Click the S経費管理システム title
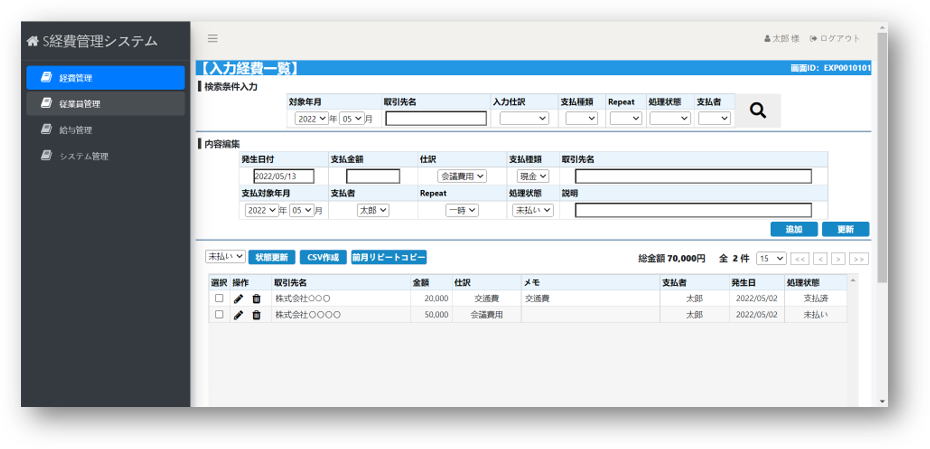The image size is (930, 449). pyautogui.click(x=100, y=41)
